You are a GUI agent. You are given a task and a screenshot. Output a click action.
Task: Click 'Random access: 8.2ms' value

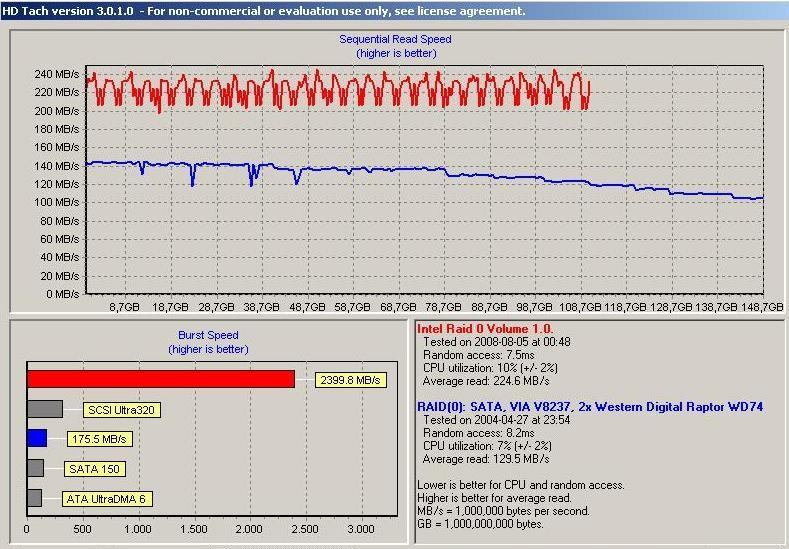pyautogui.click(x=479, y=433)
